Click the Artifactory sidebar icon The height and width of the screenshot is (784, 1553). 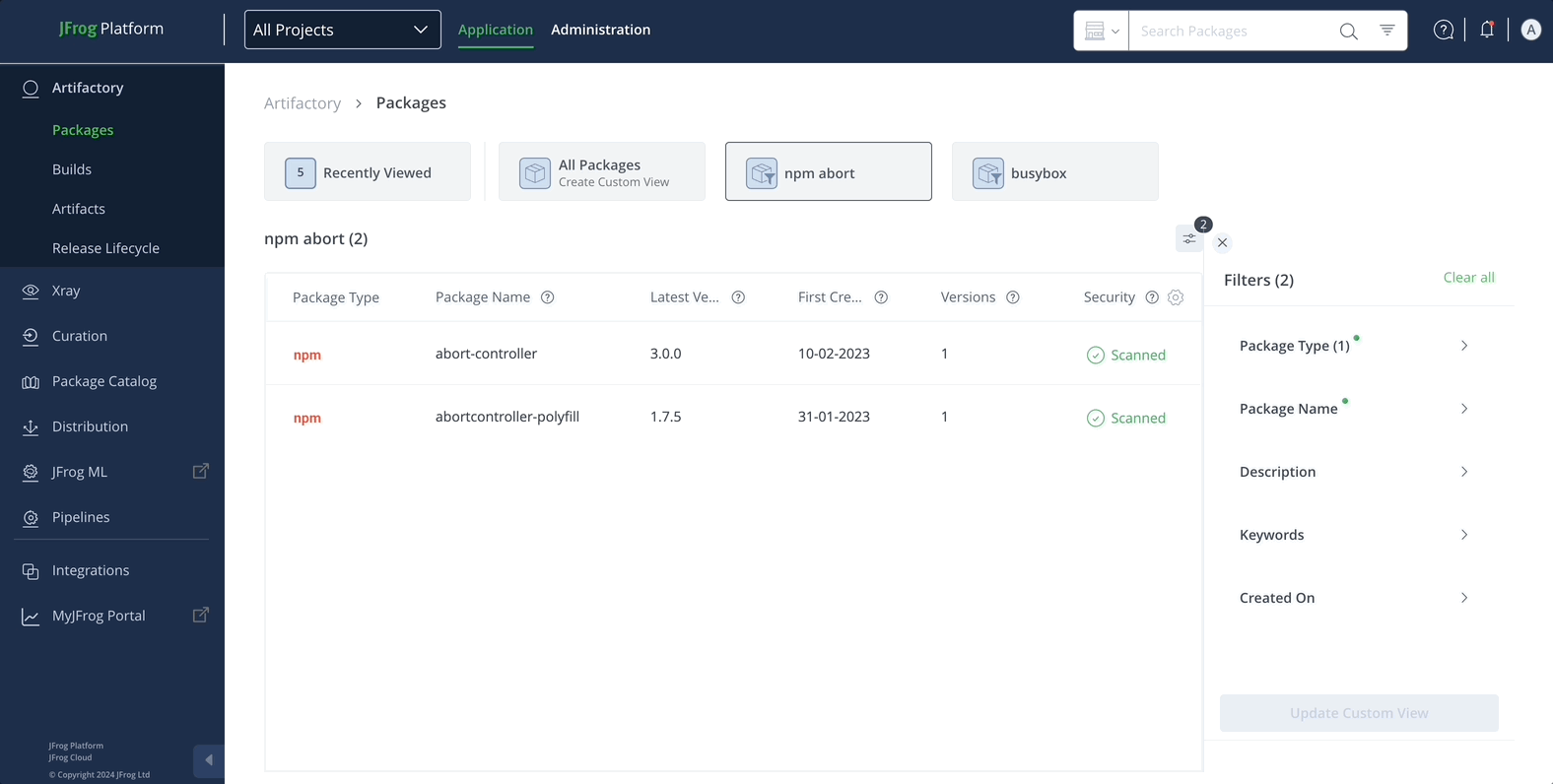coord(31,88)
